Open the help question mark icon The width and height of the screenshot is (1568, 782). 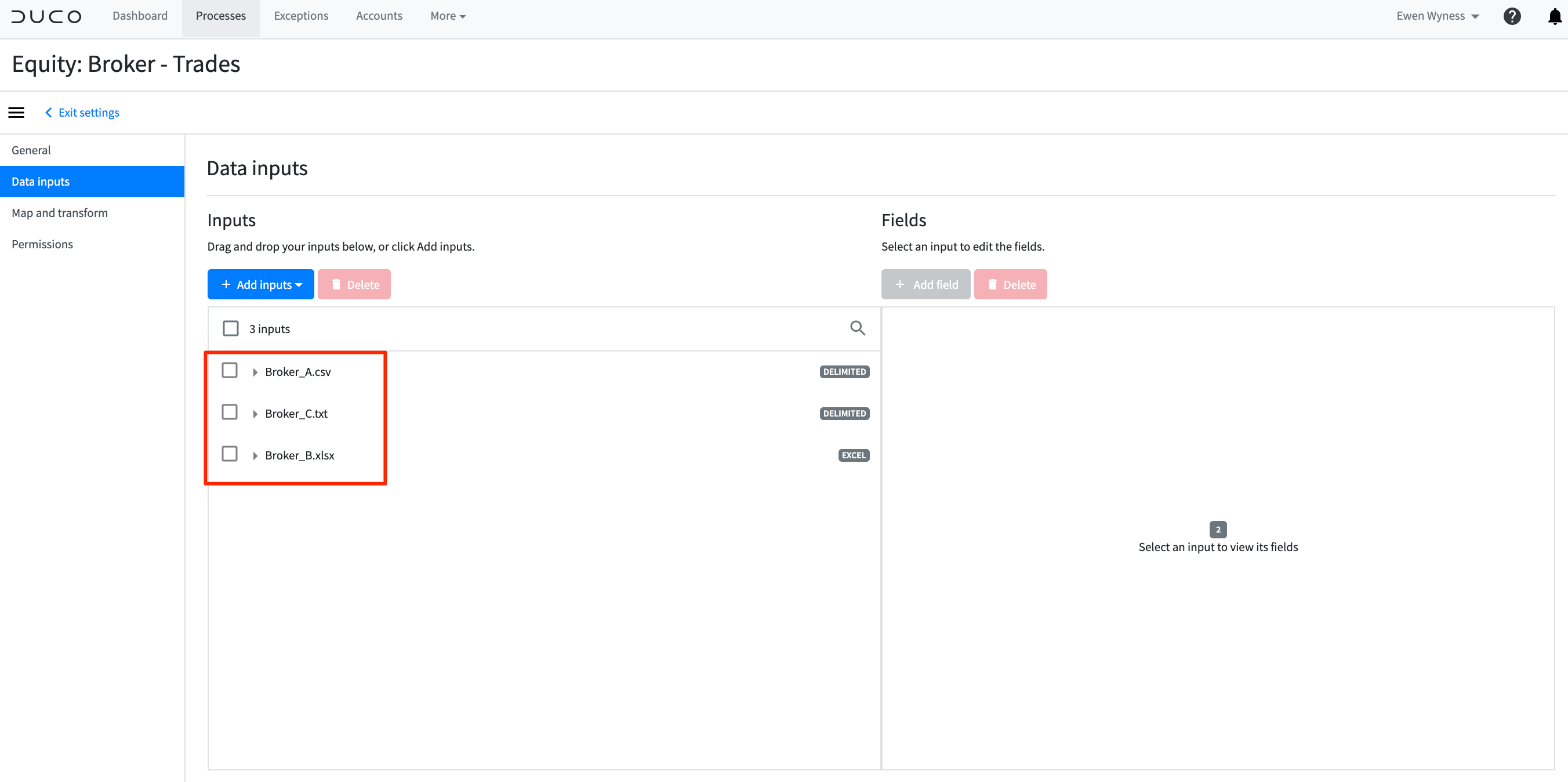click(x=1512, y=16)
